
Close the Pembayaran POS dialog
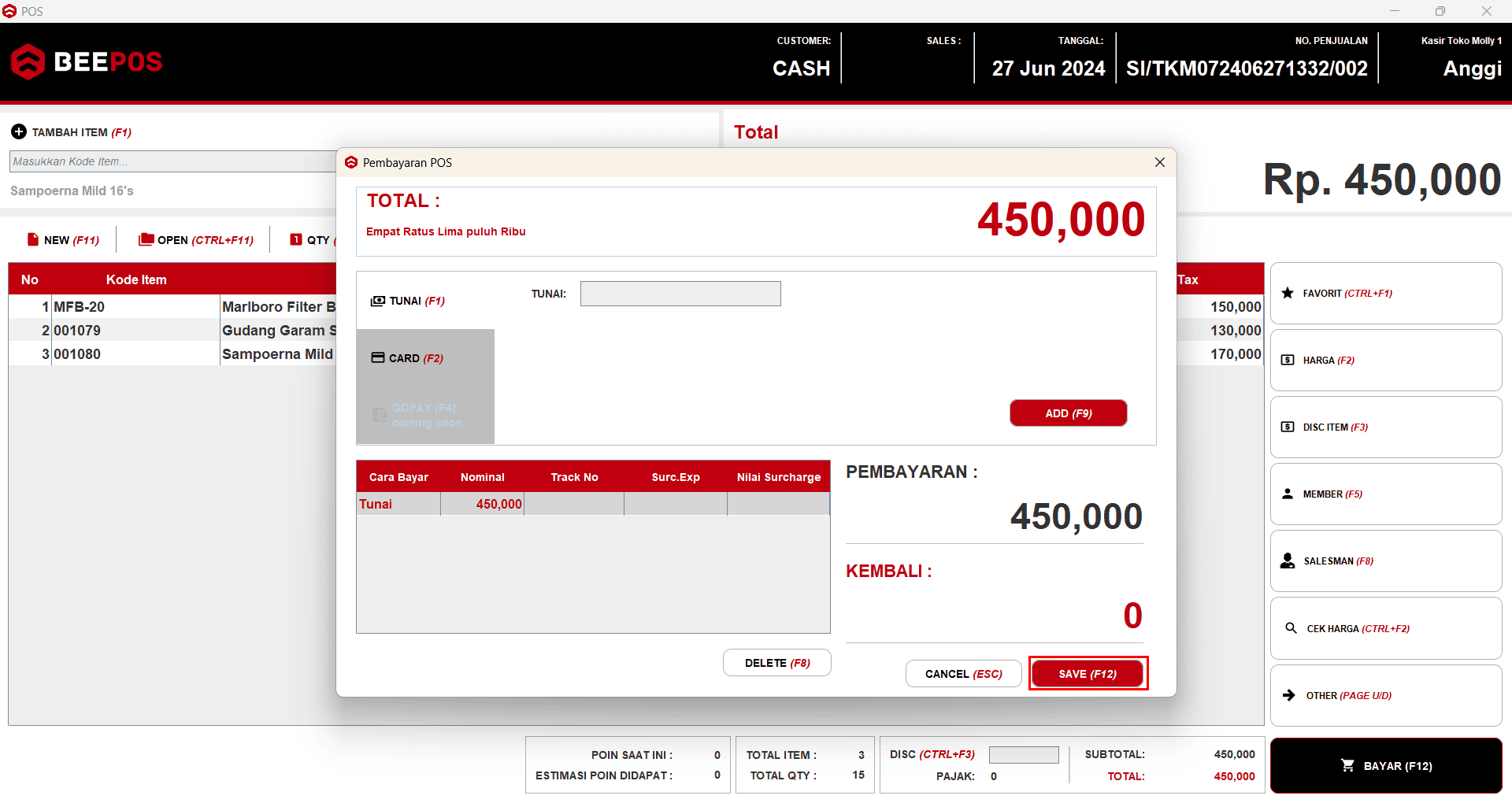coord(1159,162)
